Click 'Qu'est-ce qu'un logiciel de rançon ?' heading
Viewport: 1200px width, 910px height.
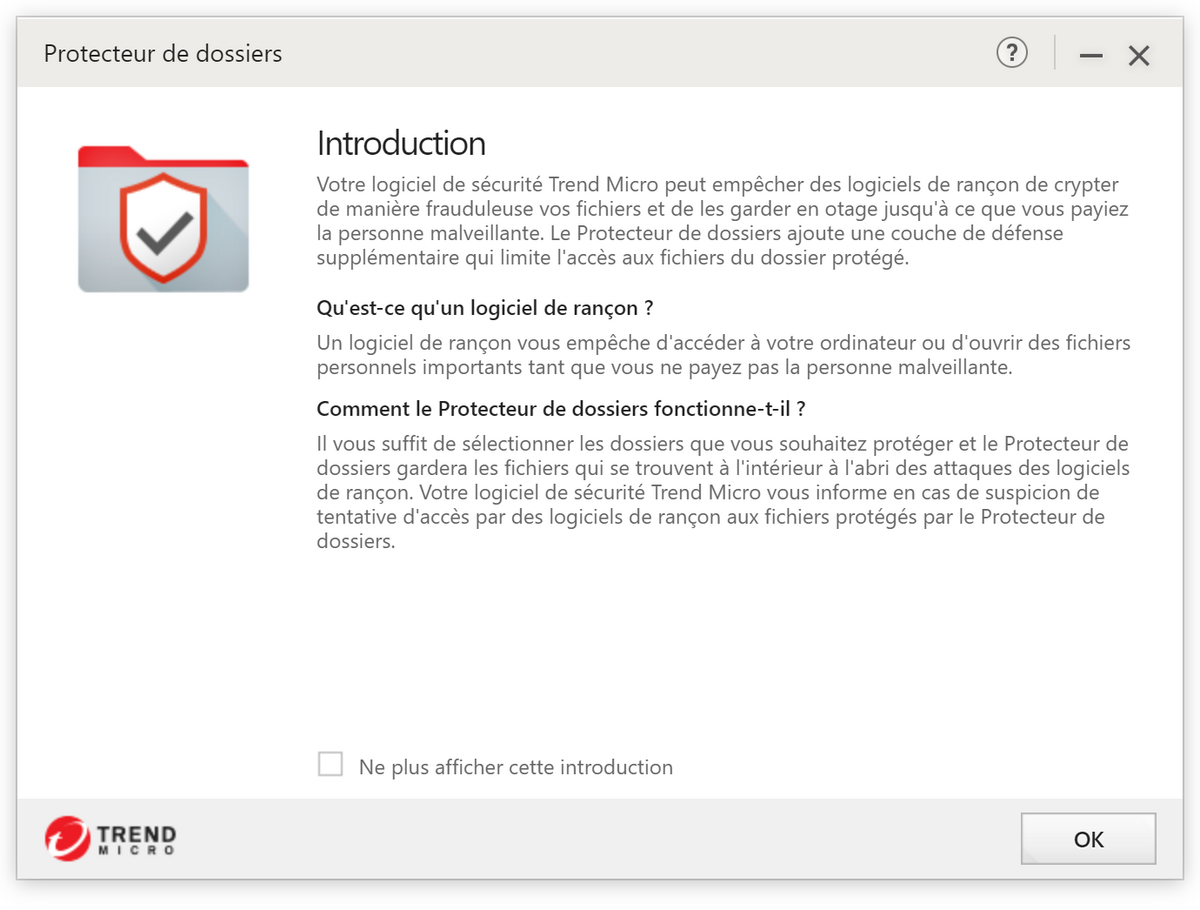[485, 307]
